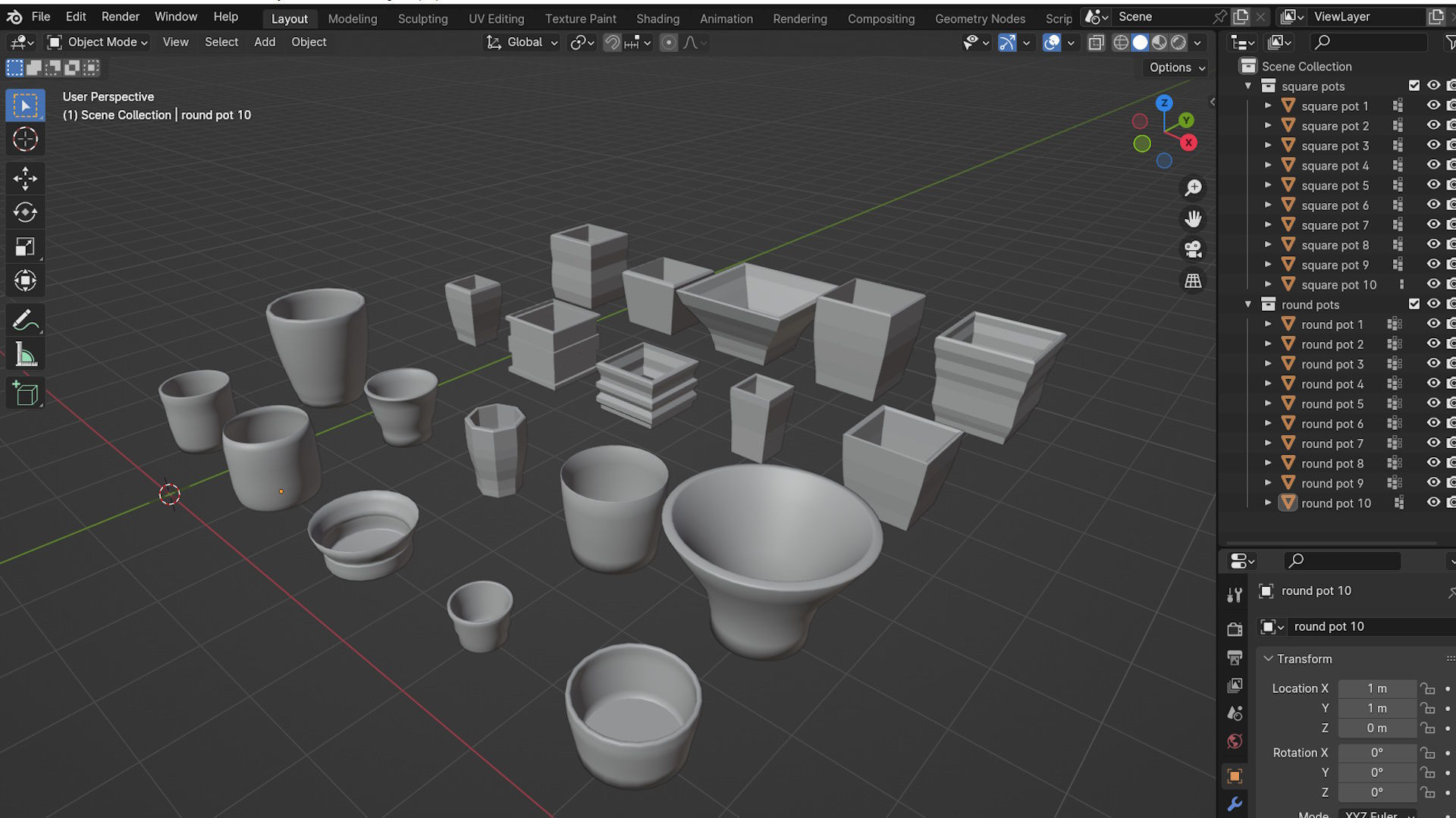Open the Tool properties tab
This screenshot has width=1456, height=818.
pos(1235,595)
